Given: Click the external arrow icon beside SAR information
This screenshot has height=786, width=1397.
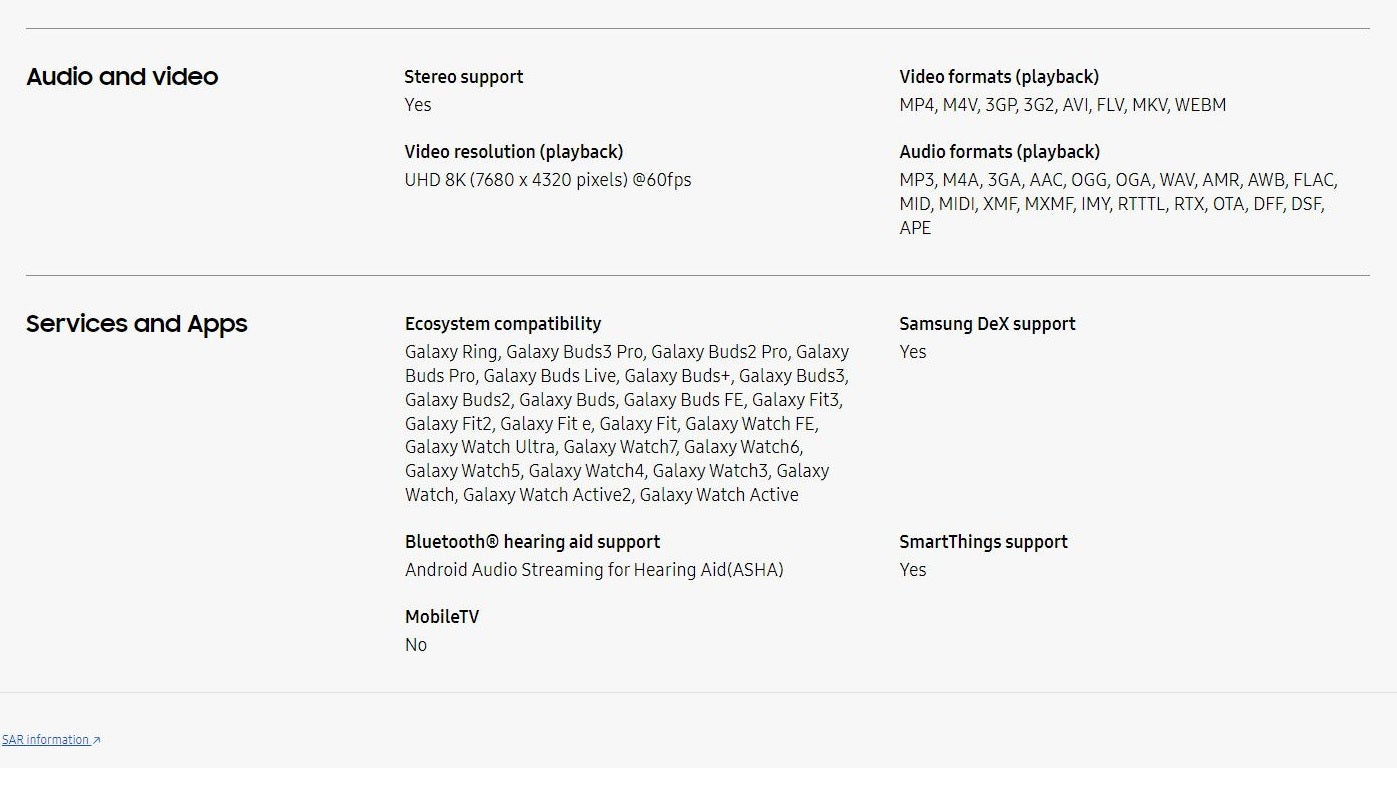Looking at the screenshot, I should pyautogui.click(x=97, y=741).
